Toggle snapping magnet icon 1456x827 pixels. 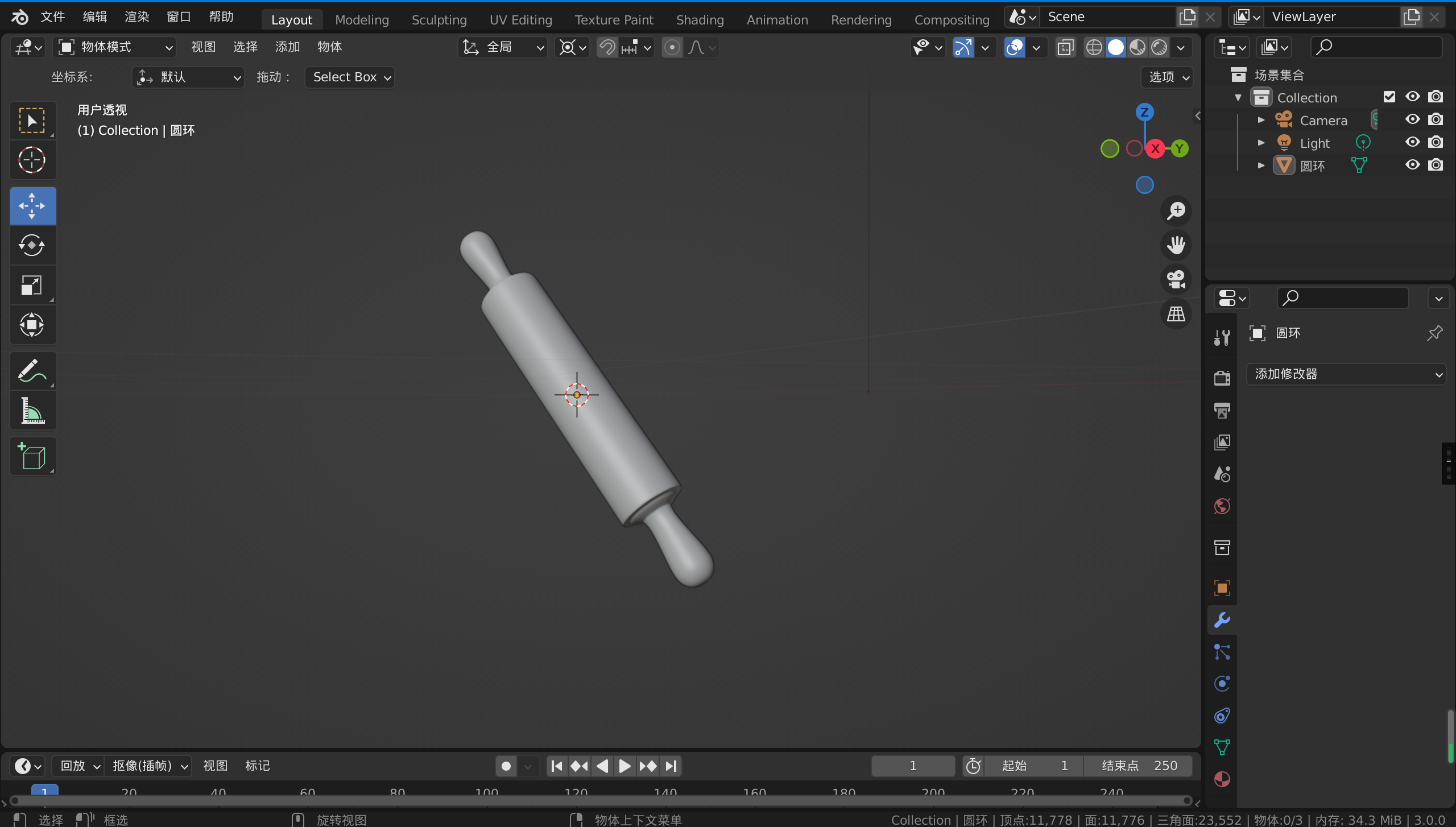coord(607,47)
